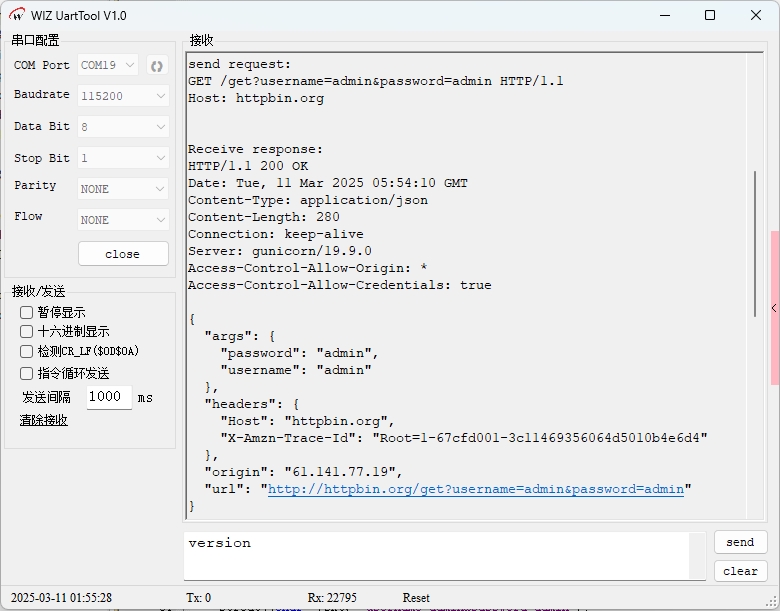
Task: Open the Flow control dropdown
Action: pos(123,220)
